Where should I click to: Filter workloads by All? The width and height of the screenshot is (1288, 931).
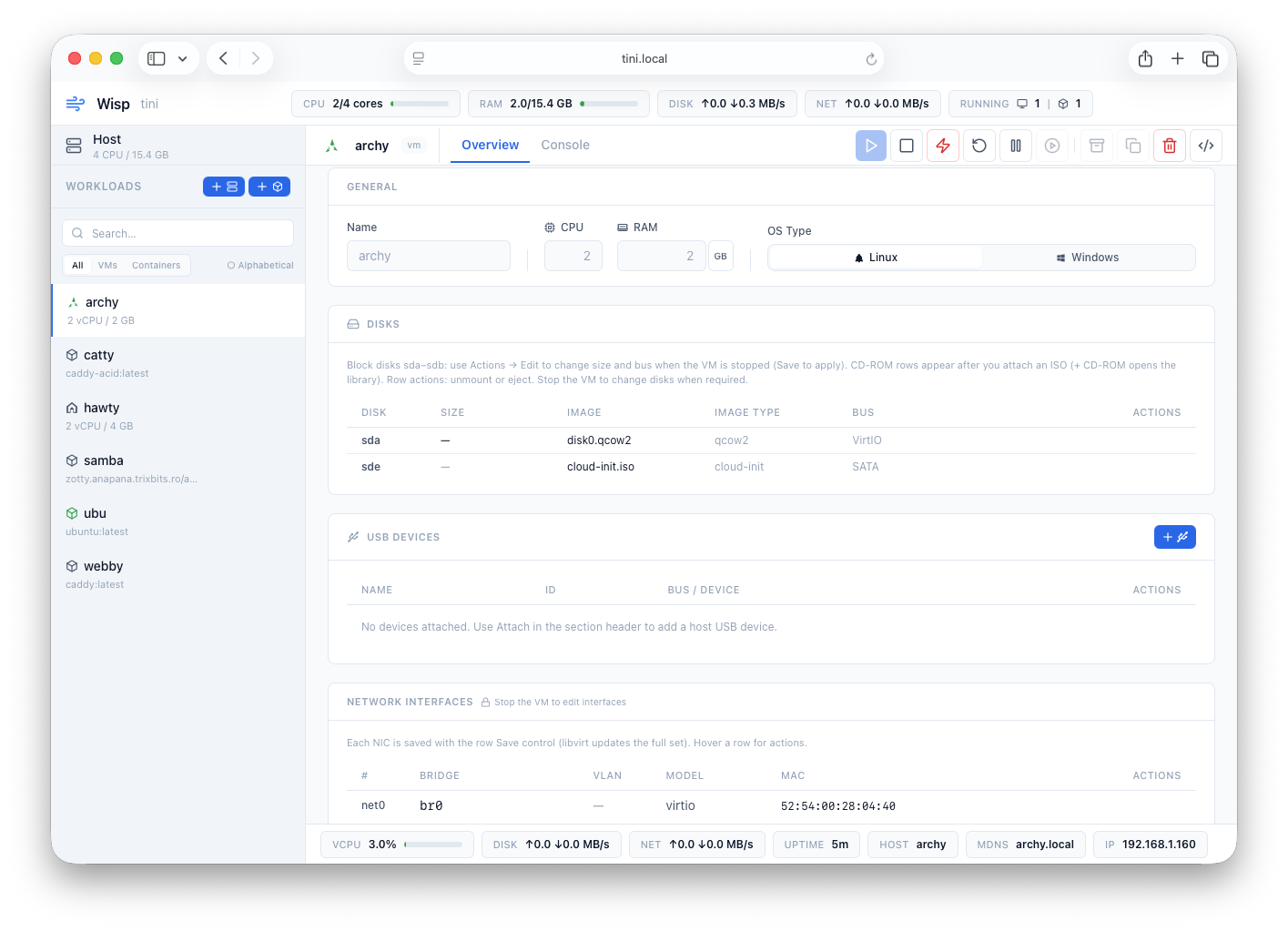77,266
